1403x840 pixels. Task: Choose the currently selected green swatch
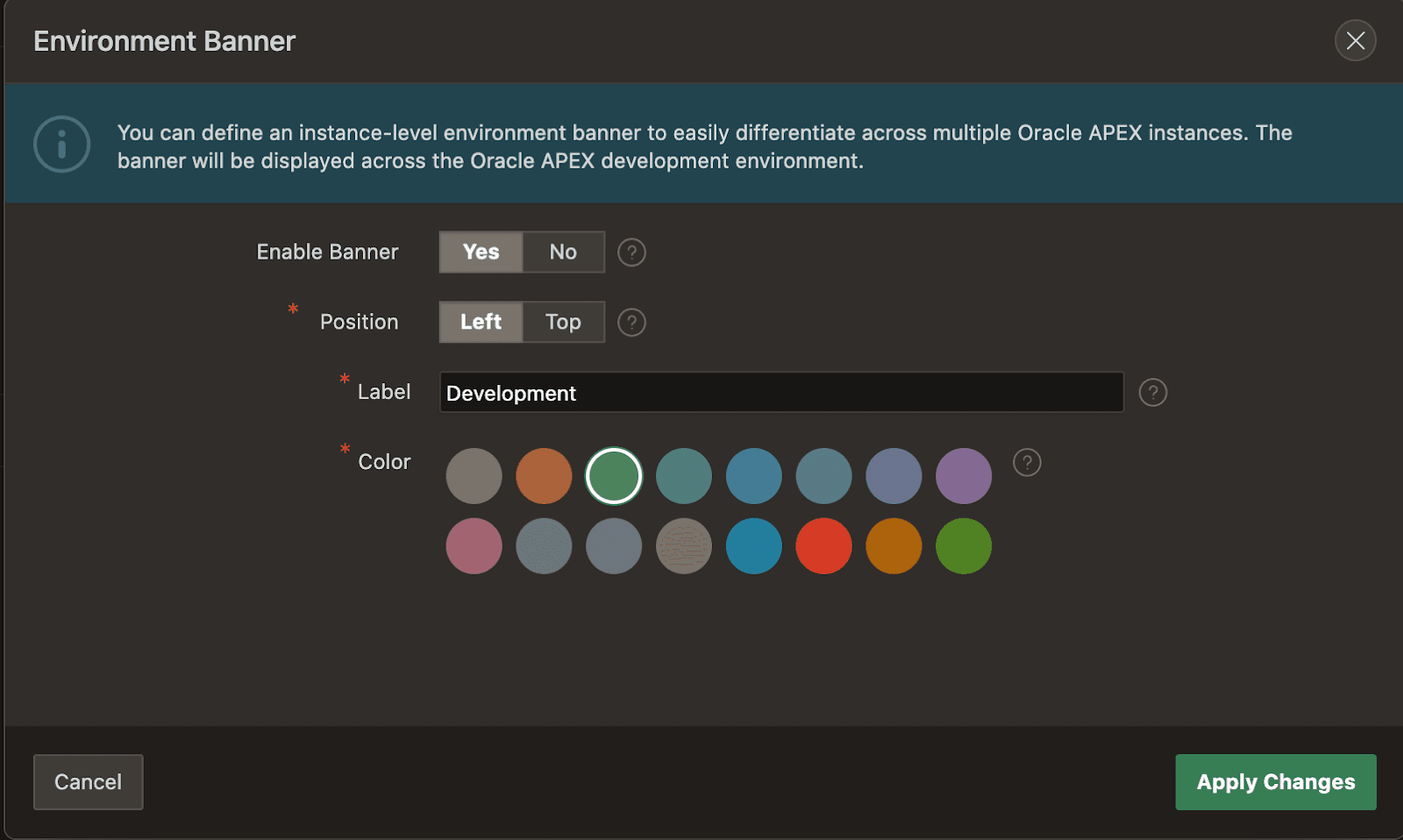(x=614, y=476)
